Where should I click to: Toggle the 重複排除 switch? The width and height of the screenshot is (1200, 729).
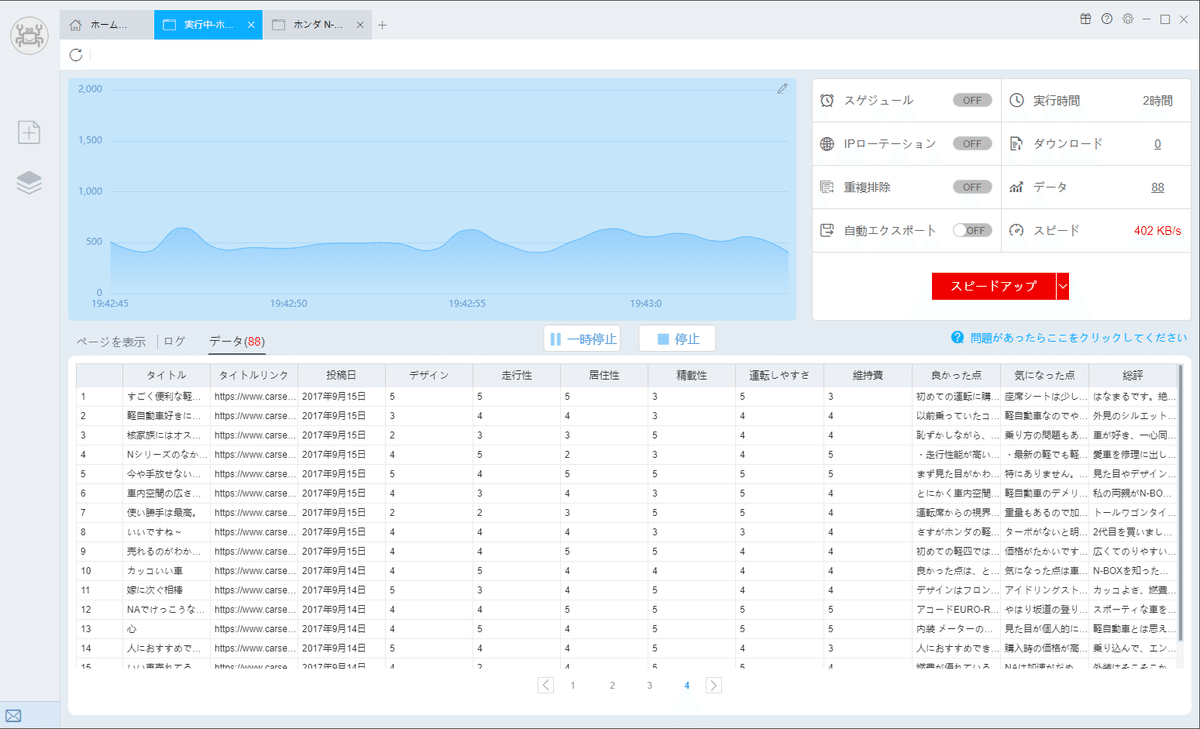972,187
